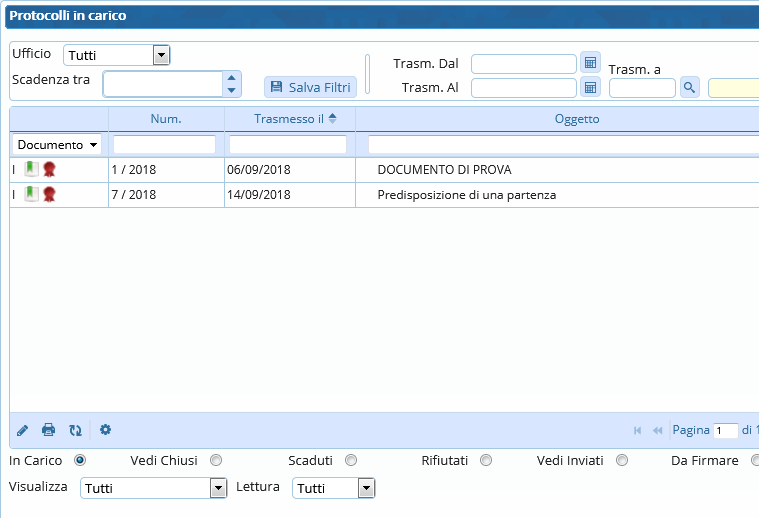This screenshot has height=518, width=759.
Task: Select the Vedi Chiusi radio button
Action: [216, 460]
